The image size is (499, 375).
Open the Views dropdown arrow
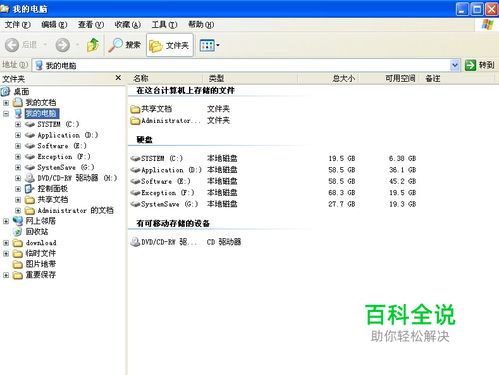pyautogui.click(x=218, y=45)
